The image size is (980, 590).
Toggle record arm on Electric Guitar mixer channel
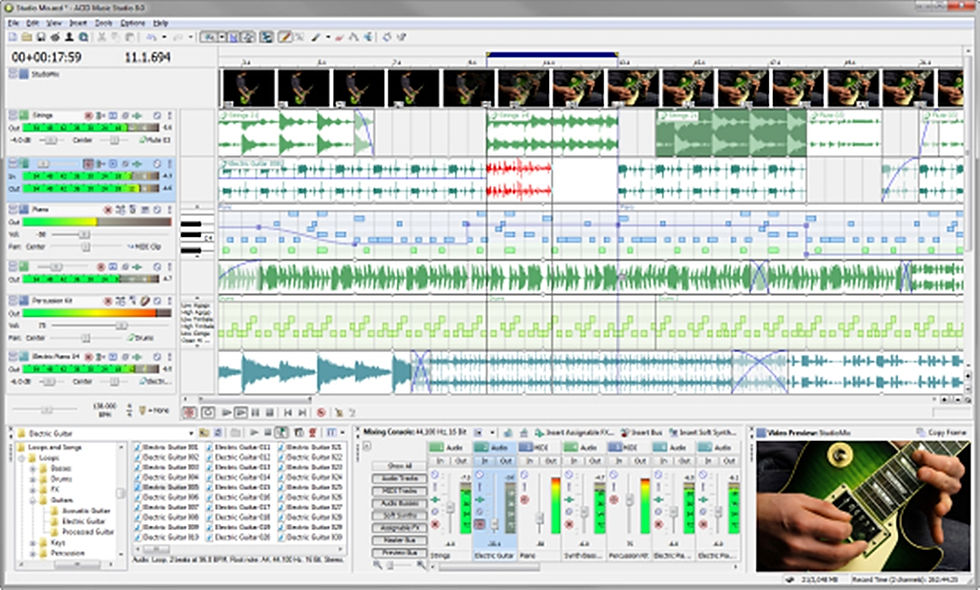[480, 524]
